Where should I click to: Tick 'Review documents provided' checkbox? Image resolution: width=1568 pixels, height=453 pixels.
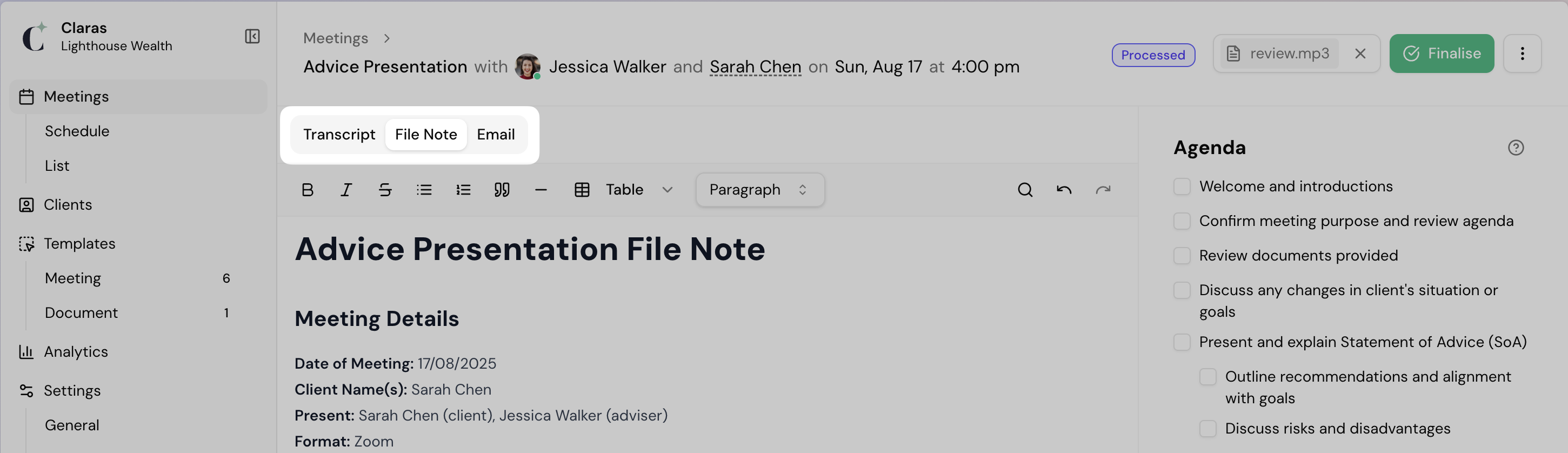[1182, 256]
